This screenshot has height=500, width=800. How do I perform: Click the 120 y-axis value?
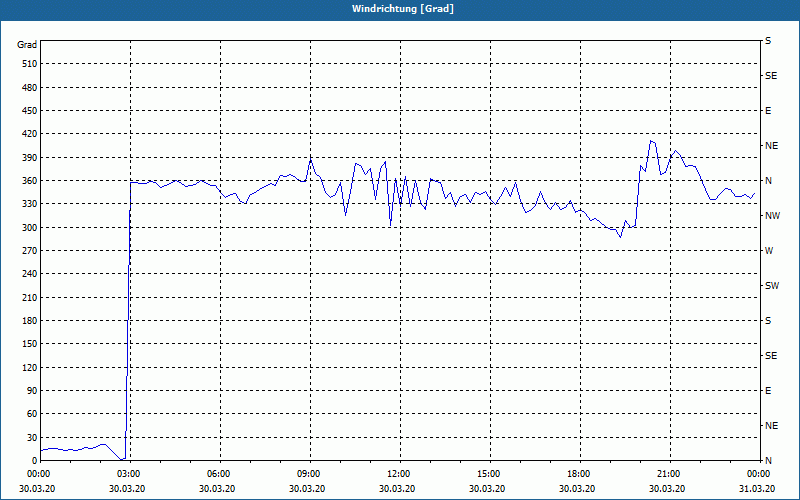pyautogui.click(x=29, y=367)
